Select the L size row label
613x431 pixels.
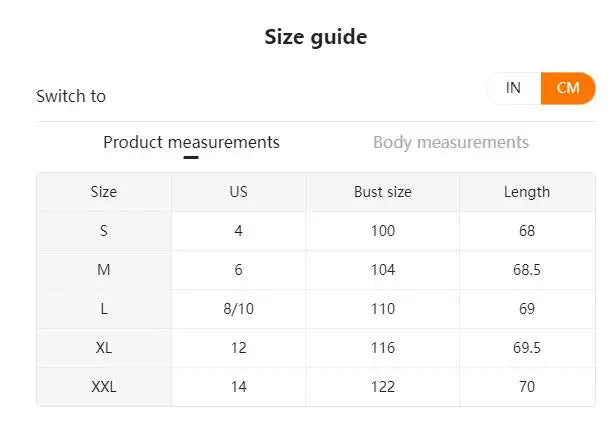(104, 309)
